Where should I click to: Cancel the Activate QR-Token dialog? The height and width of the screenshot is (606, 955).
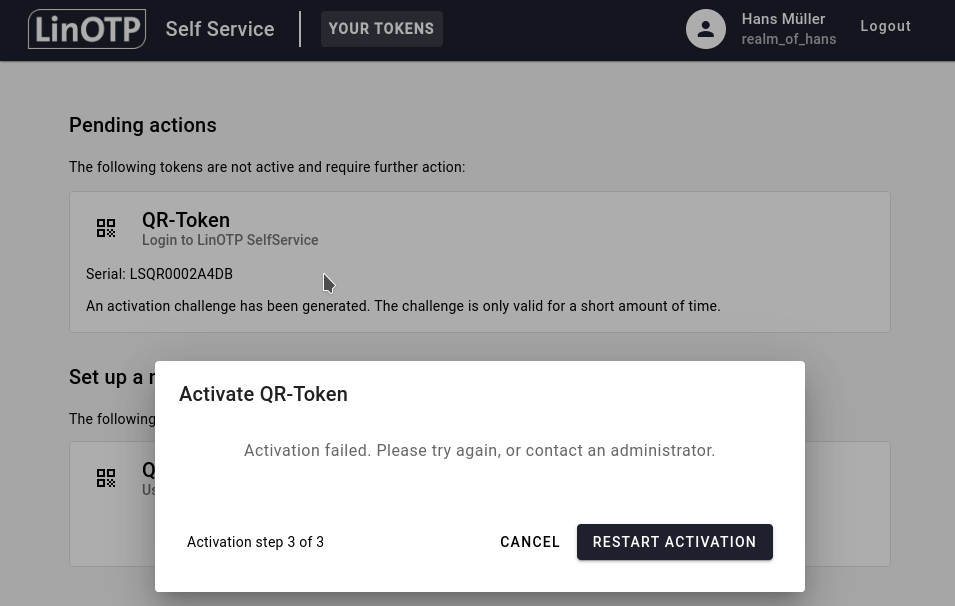530,542
